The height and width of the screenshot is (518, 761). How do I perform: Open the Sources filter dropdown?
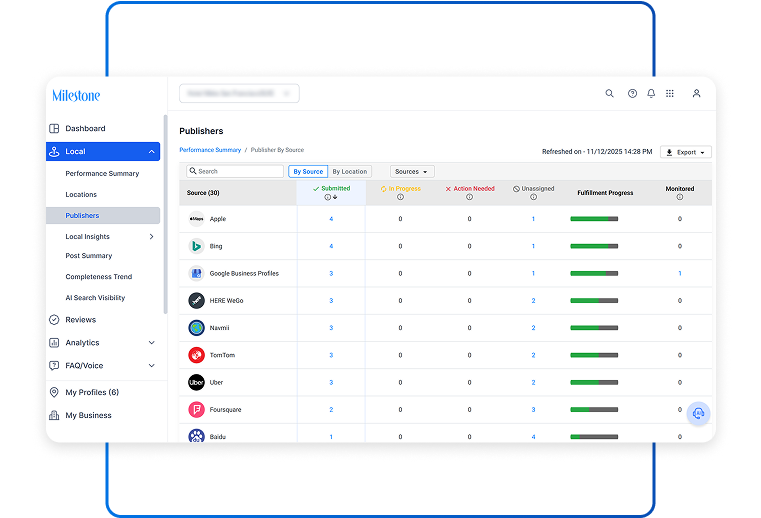pos(411,172)
